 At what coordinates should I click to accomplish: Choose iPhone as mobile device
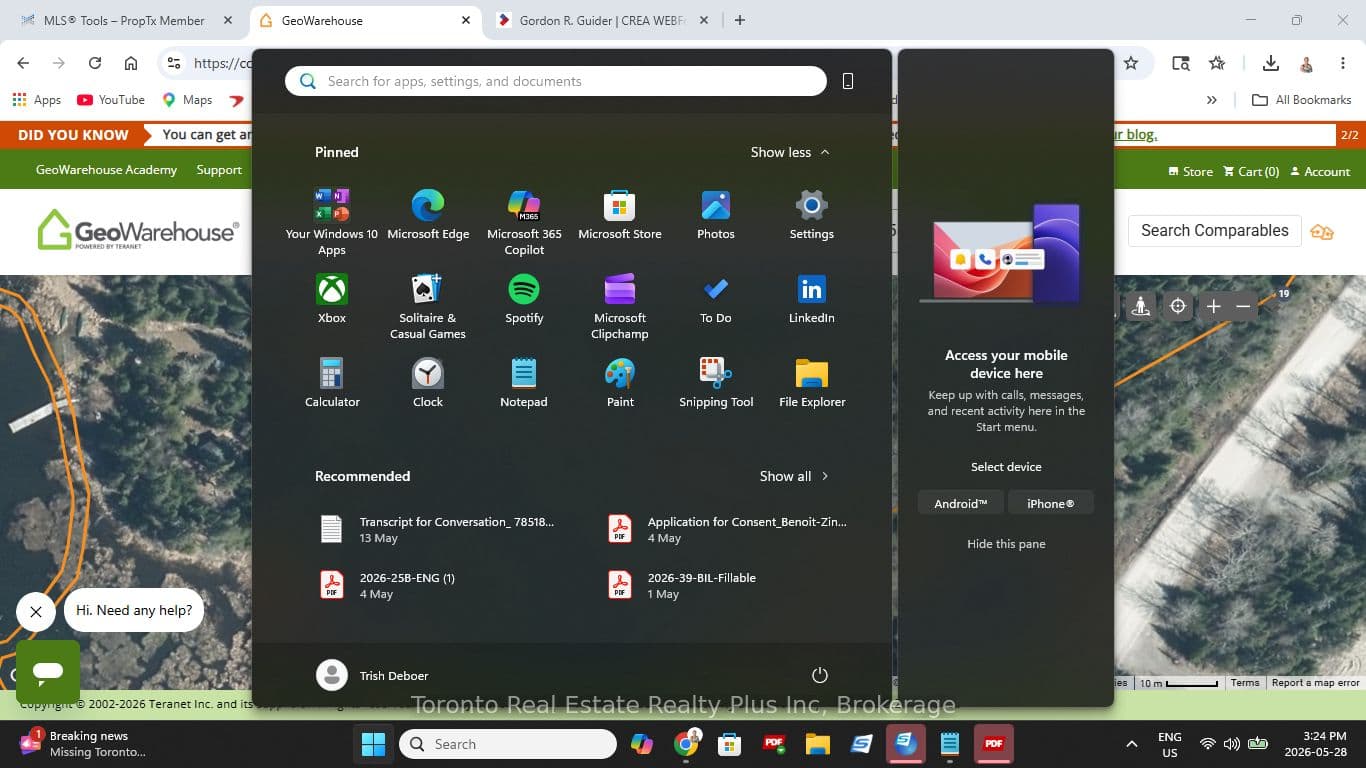pyautogui.click(x=1051, y=503)
